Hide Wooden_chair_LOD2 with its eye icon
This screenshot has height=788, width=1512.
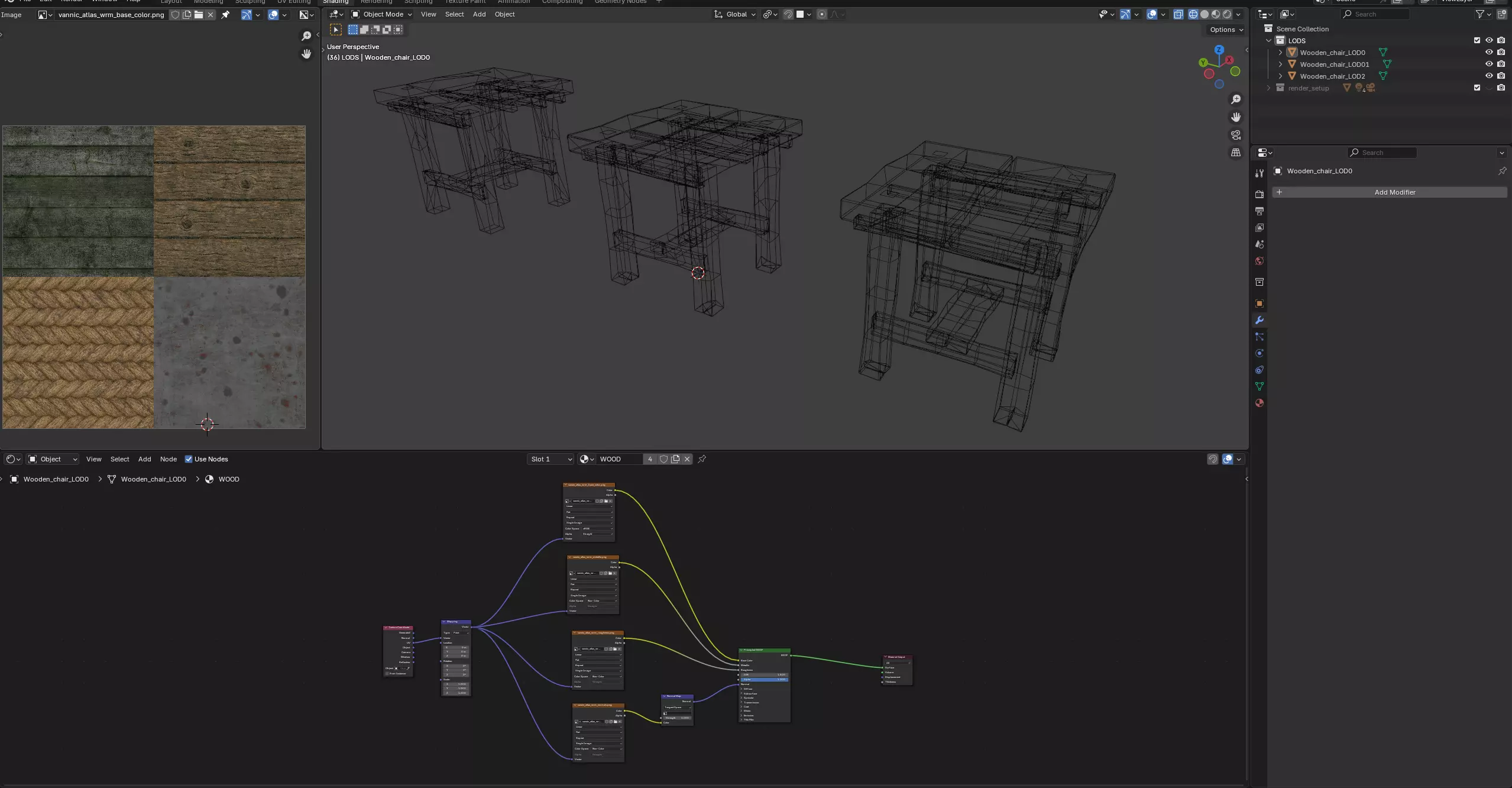tap(1489, 76)
